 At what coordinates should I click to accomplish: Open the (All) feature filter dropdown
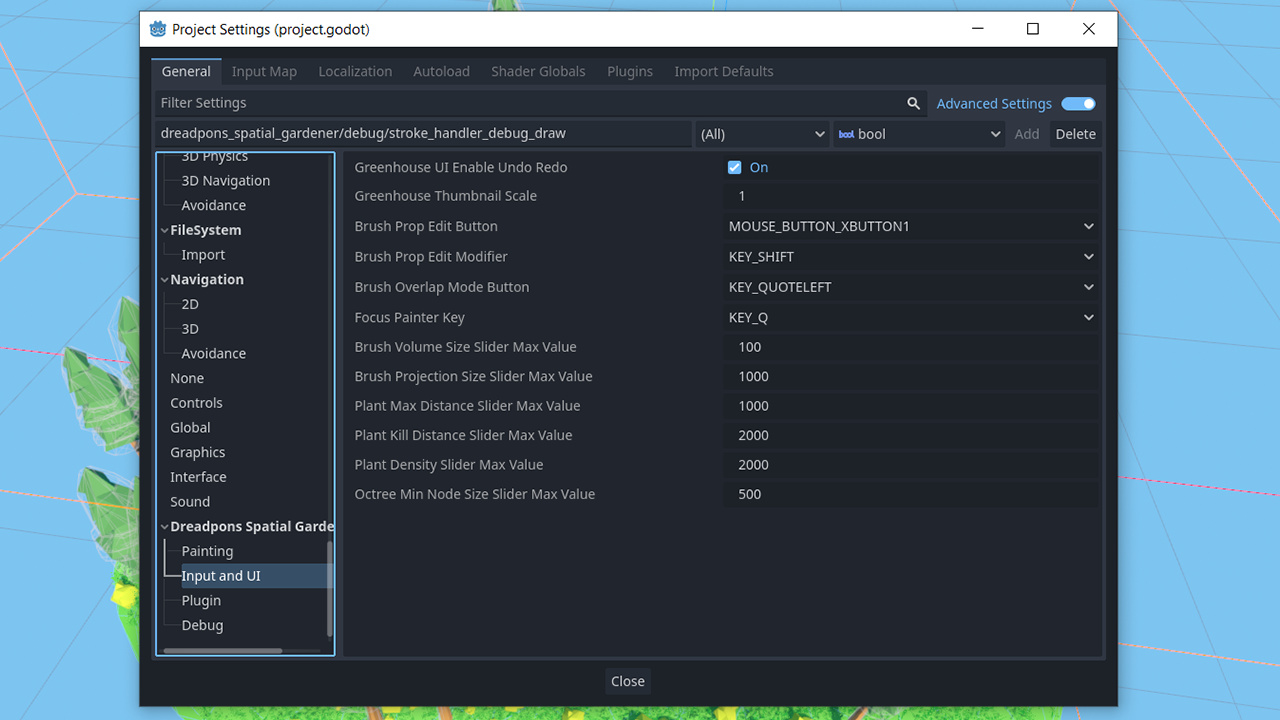(x=762, y=134)
